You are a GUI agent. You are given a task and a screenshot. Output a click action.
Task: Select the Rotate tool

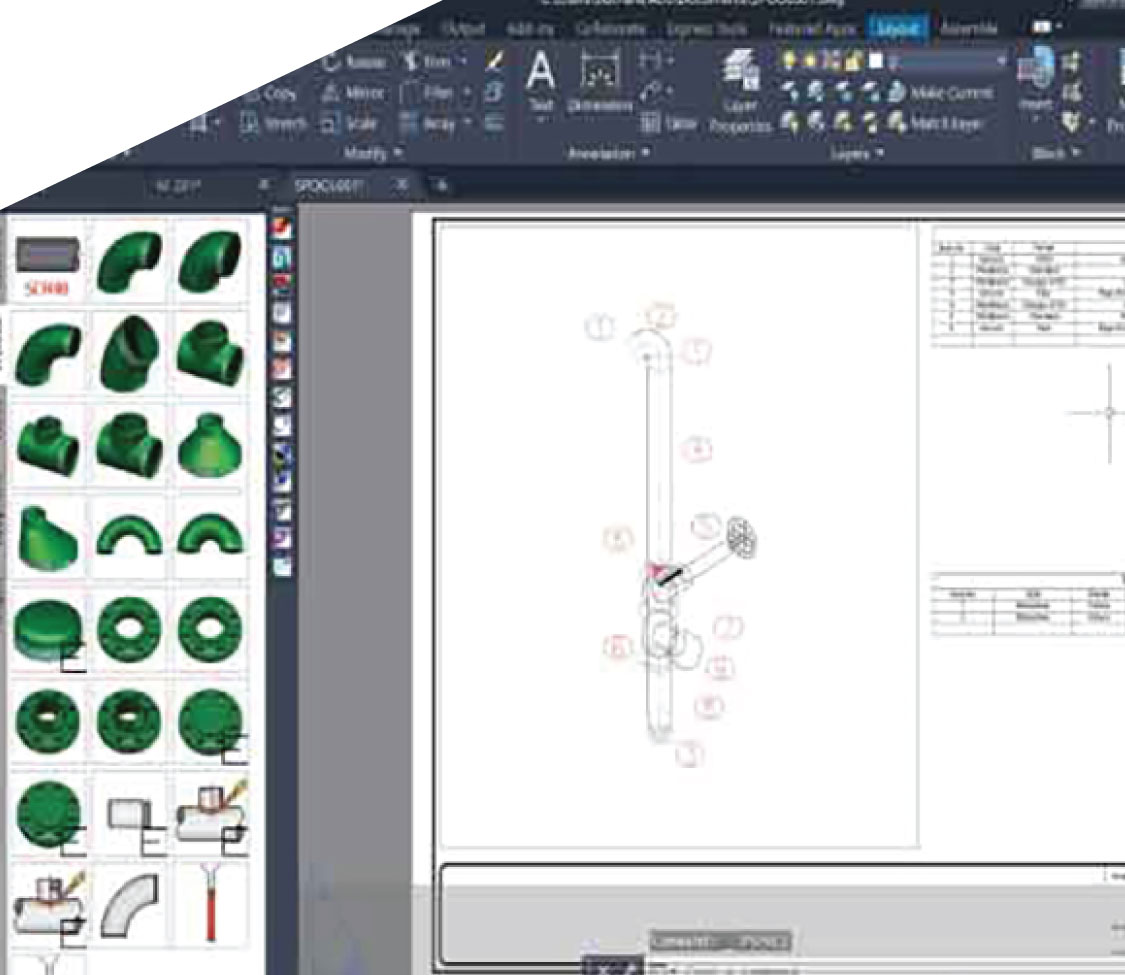pos(354,62)
